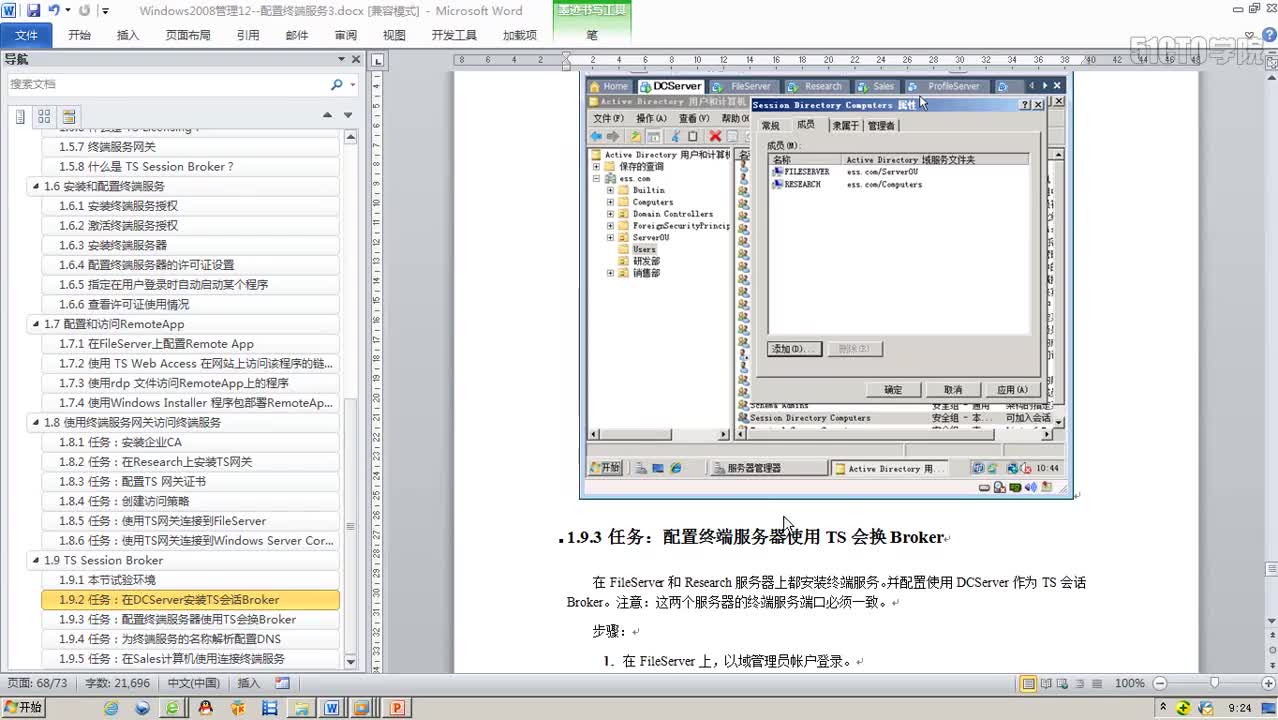
Task: Open Customize Quick Access Toolbar dropdown
Action: (x=106, y=11)
